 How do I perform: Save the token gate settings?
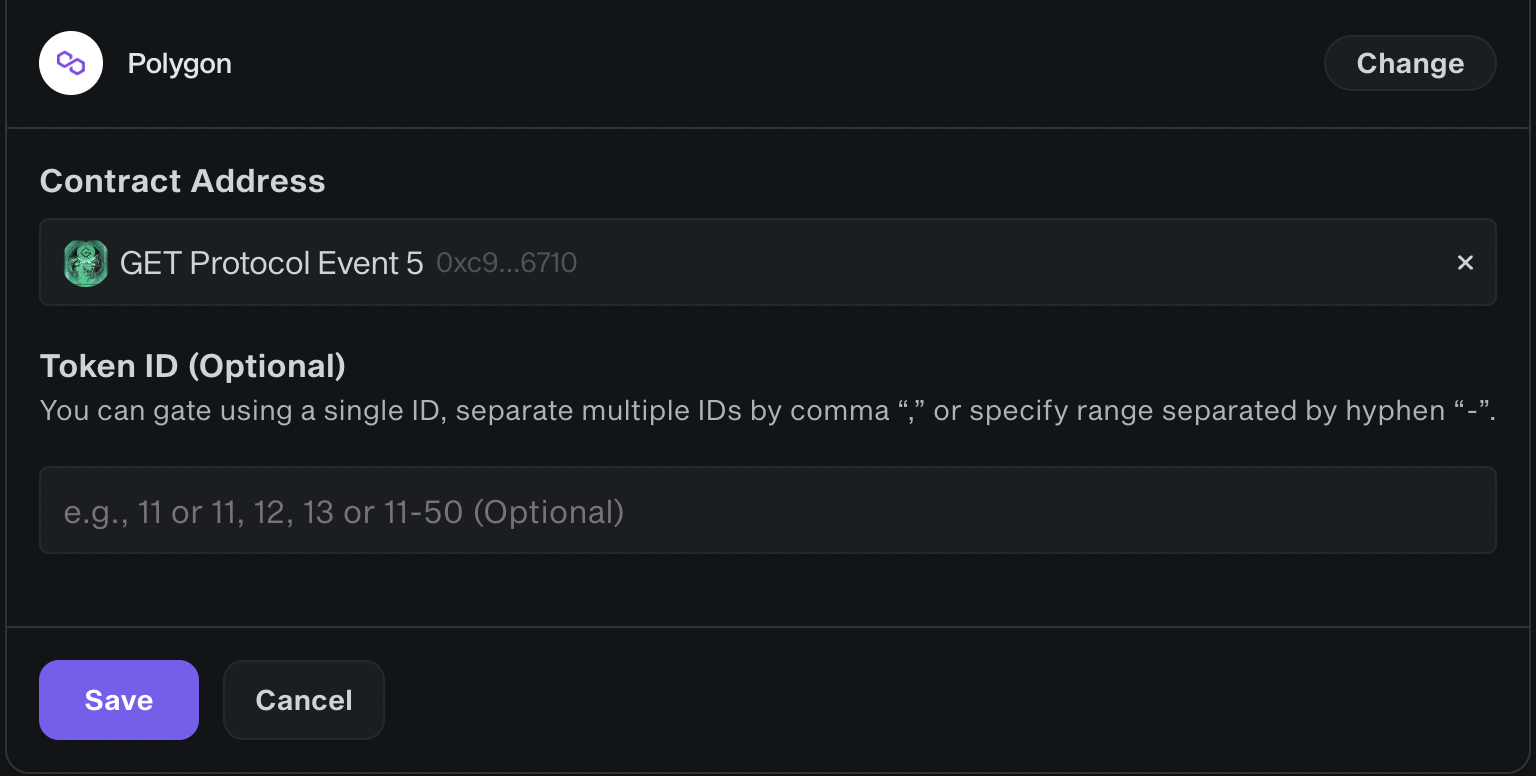click(119, 700)
